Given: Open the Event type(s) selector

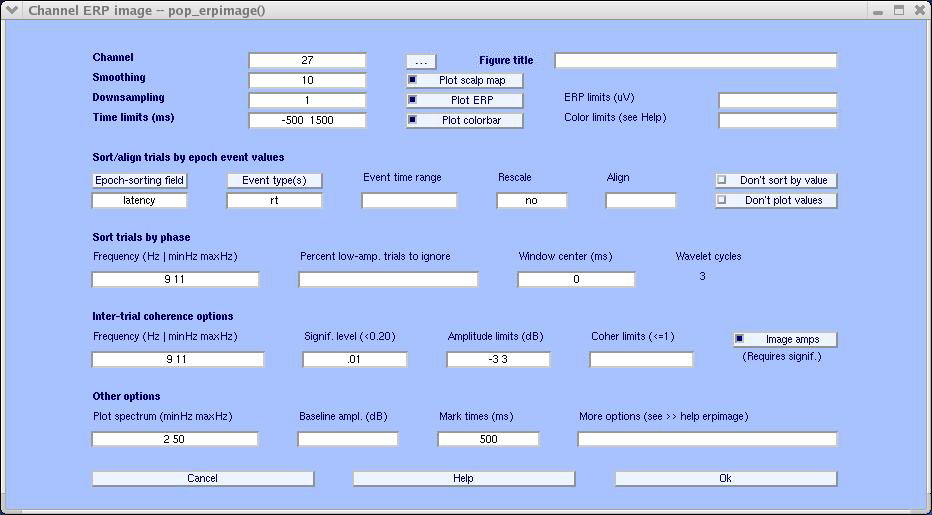Looking at the screenshot, I should [274, 180].
